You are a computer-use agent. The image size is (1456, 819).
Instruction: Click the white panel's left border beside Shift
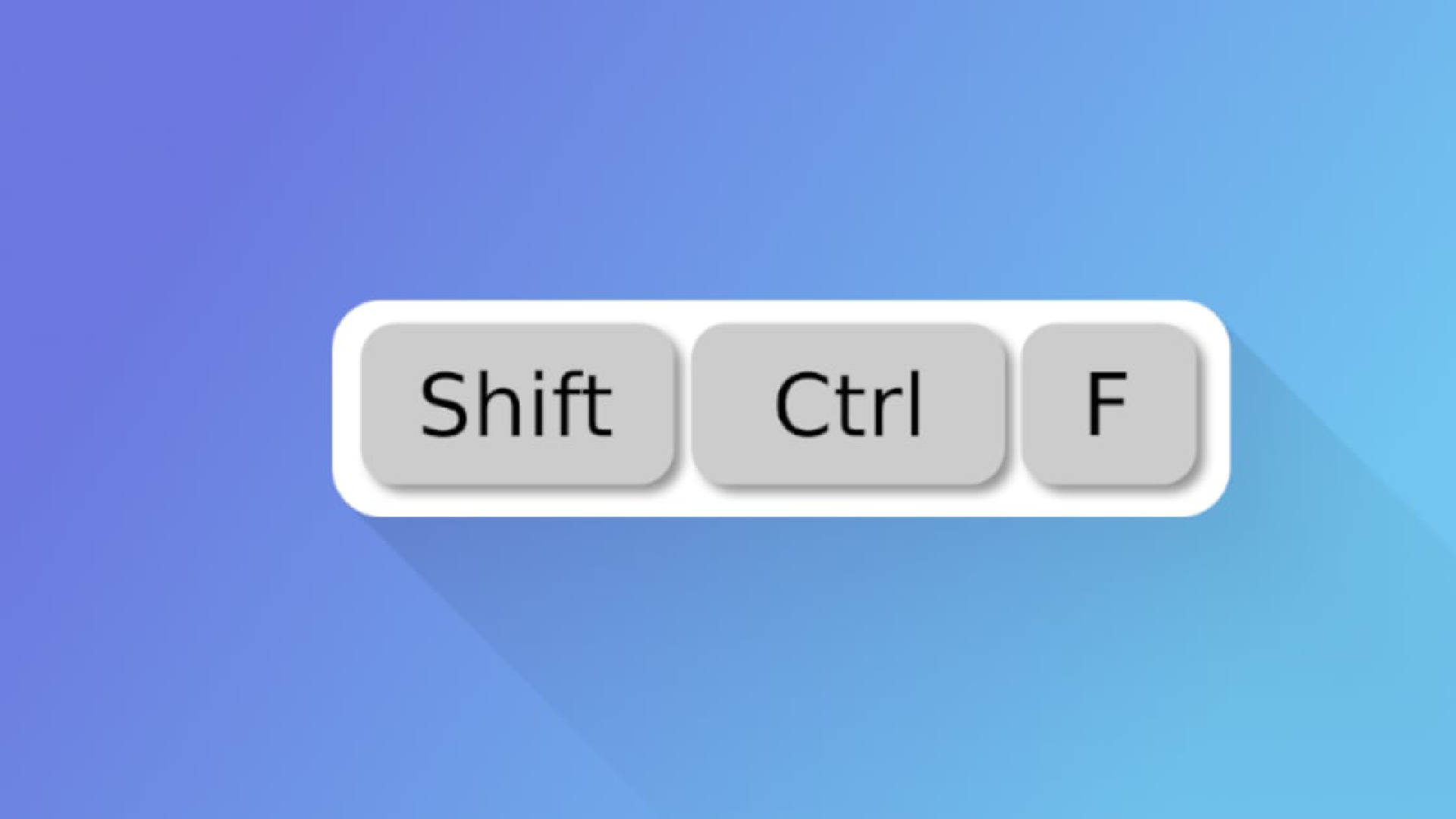click(x=347, y=408)
